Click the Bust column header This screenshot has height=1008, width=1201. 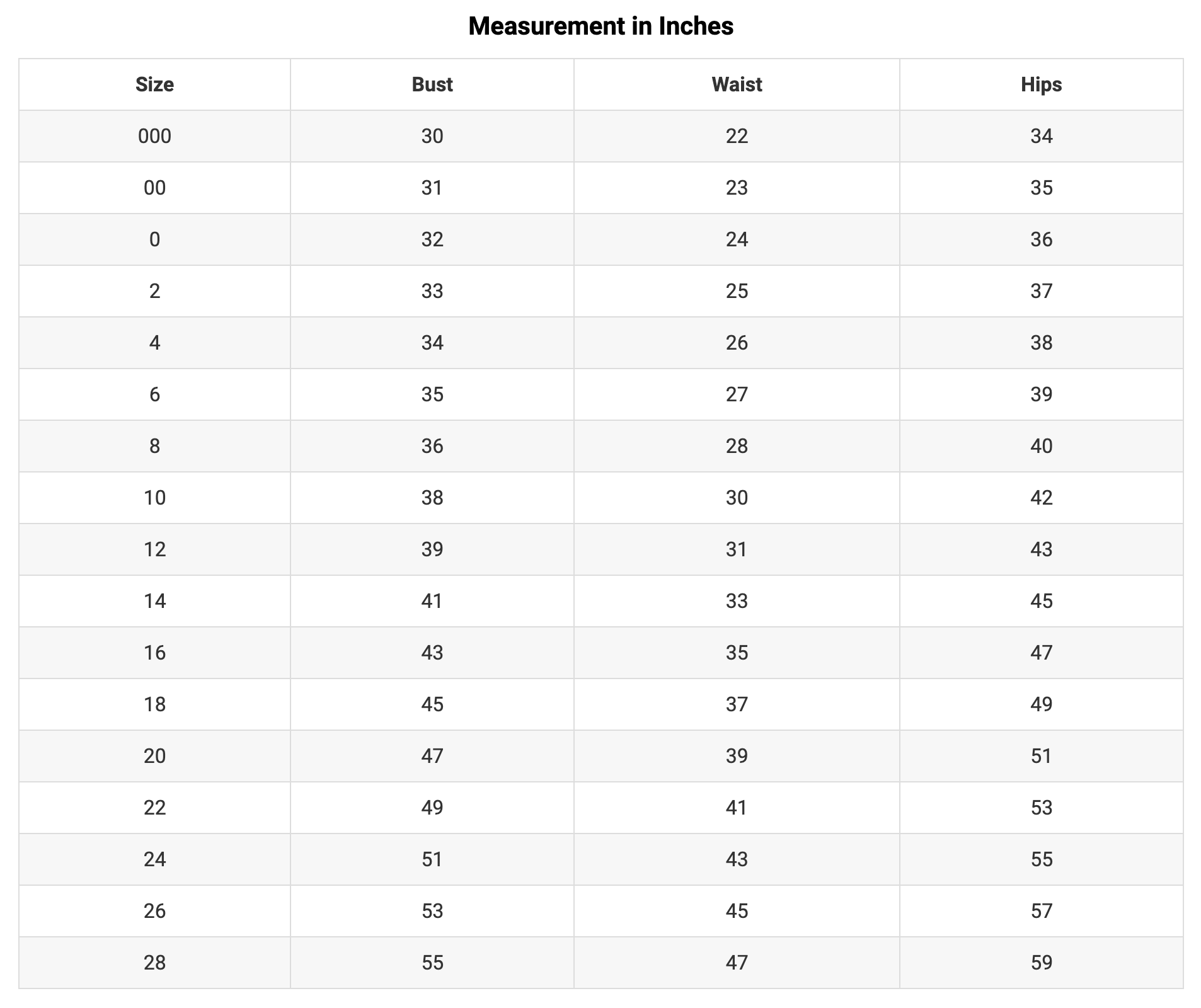point(432,84)
